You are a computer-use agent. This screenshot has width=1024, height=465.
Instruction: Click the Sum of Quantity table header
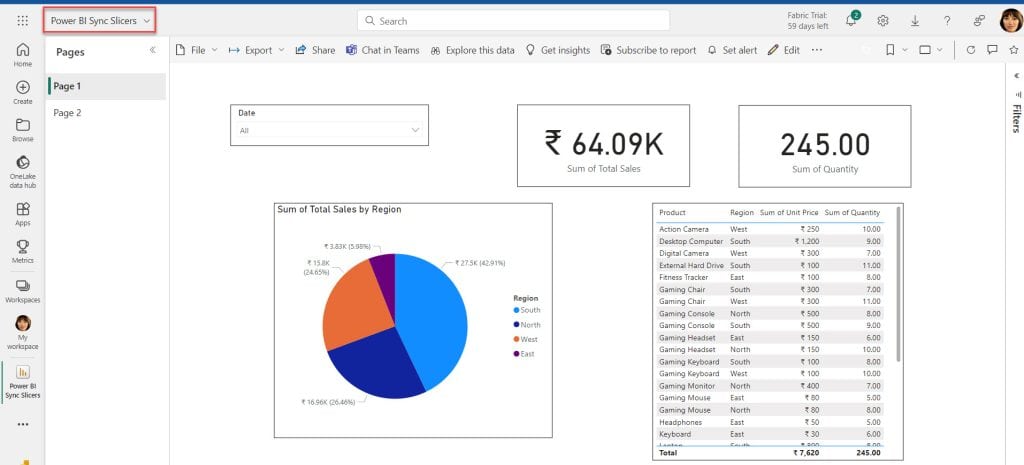pos(852,213)
